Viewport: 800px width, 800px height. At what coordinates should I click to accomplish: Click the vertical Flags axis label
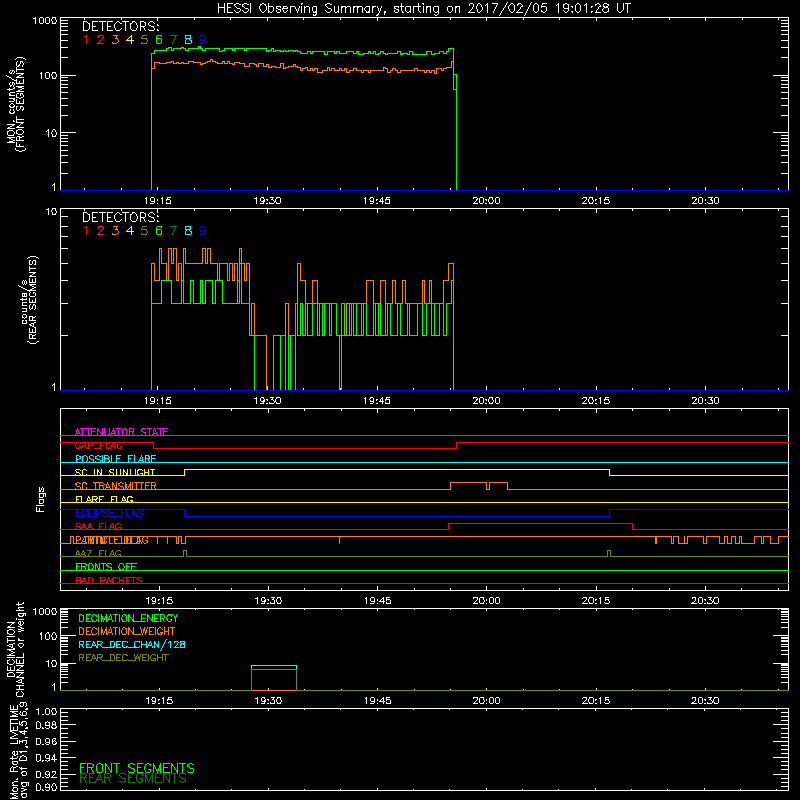(x=41, y=499)
